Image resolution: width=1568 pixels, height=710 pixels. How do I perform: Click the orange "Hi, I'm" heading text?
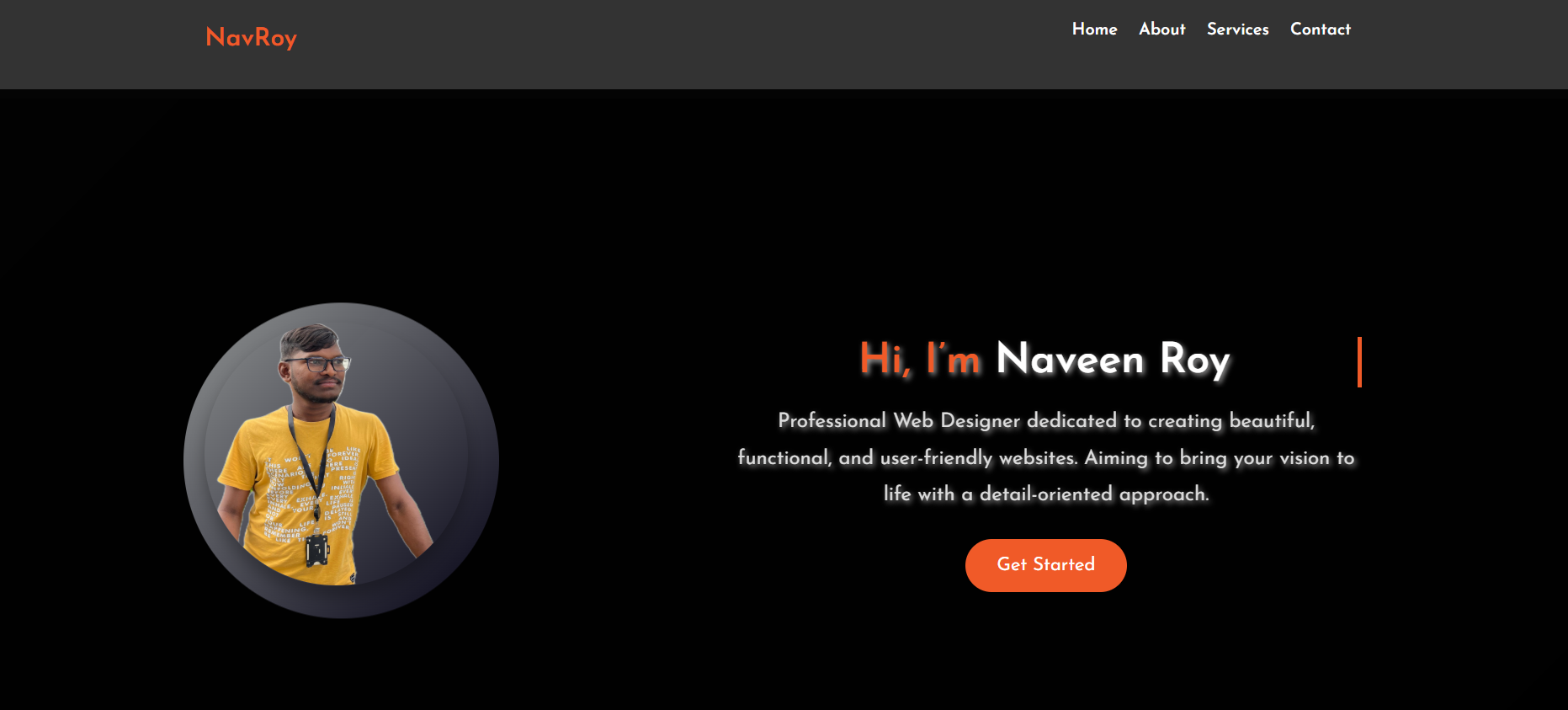point(920,360)
